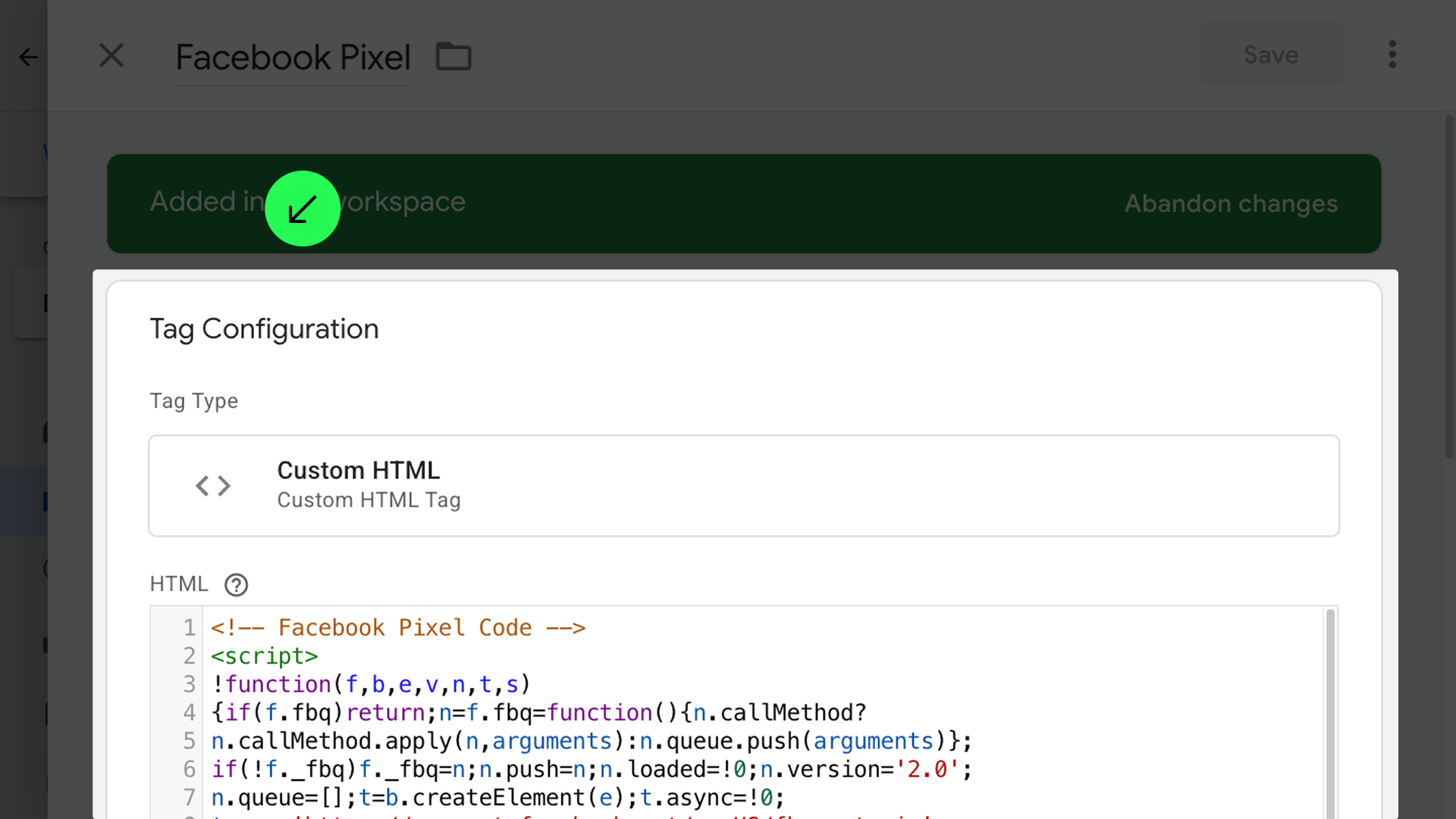Click the HTML editor vertical scrollbar
The image size is (1456, 819).
tap(1330, 713)
